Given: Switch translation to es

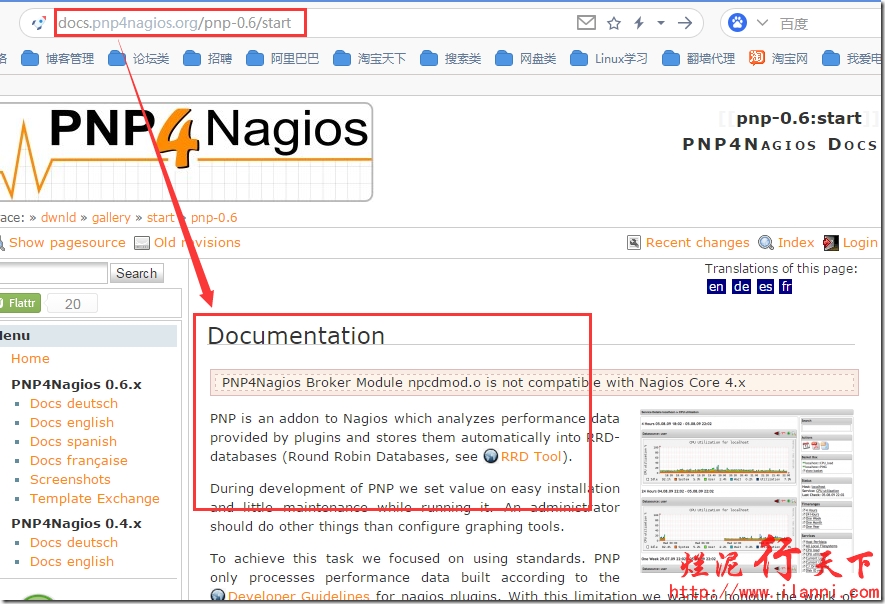Looking at the screenshot, I should 765,287.
